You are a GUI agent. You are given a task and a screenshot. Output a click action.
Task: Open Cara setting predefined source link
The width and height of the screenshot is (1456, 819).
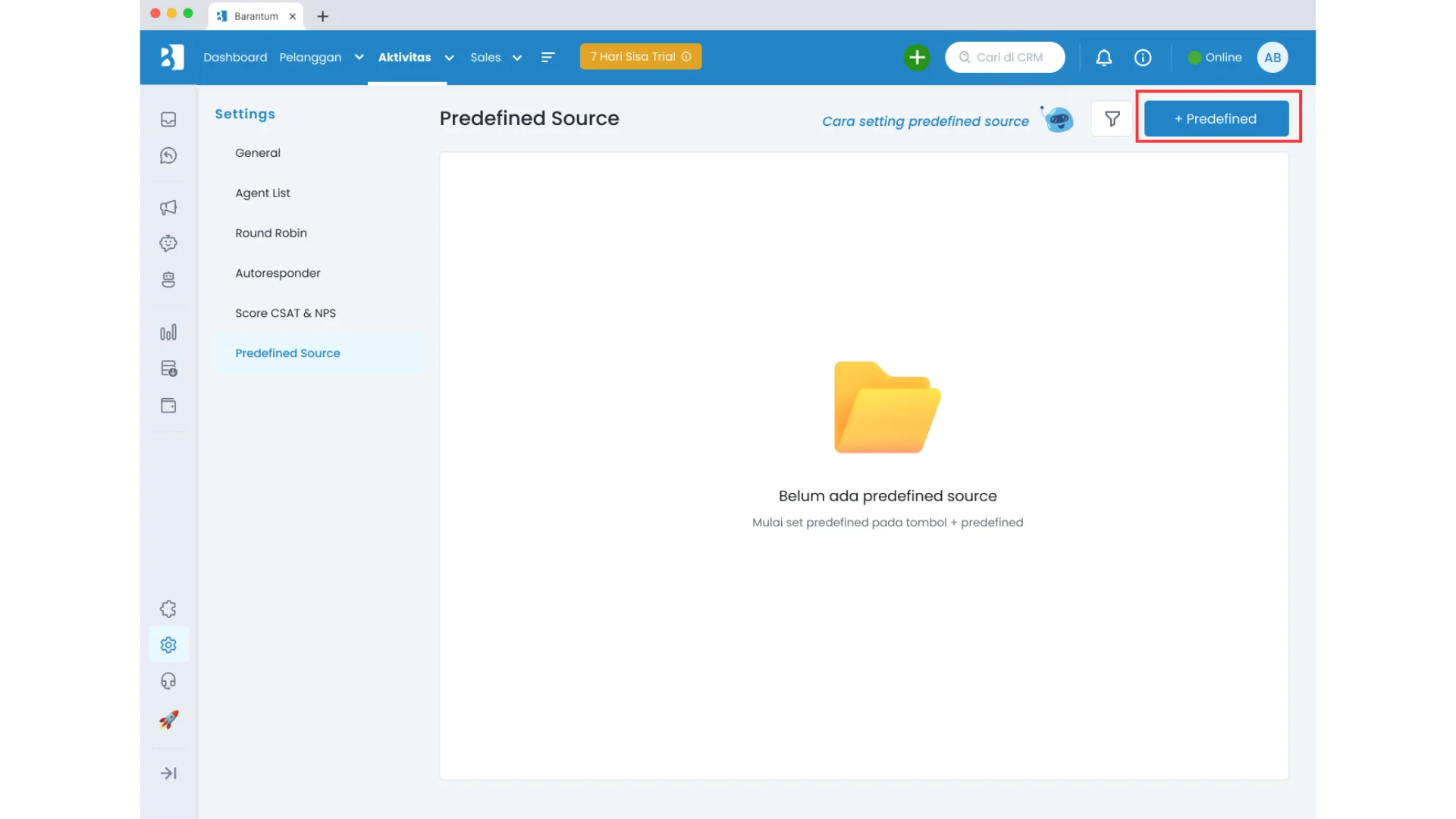coord(925,121)
